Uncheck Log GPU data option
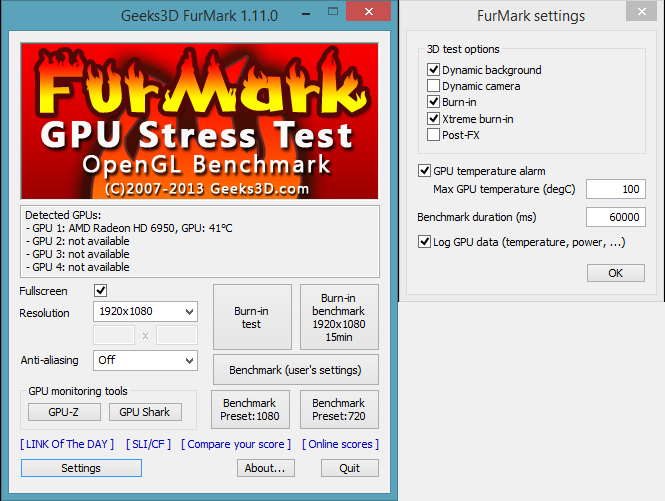665x501 pixels. [x=424, y=242]
